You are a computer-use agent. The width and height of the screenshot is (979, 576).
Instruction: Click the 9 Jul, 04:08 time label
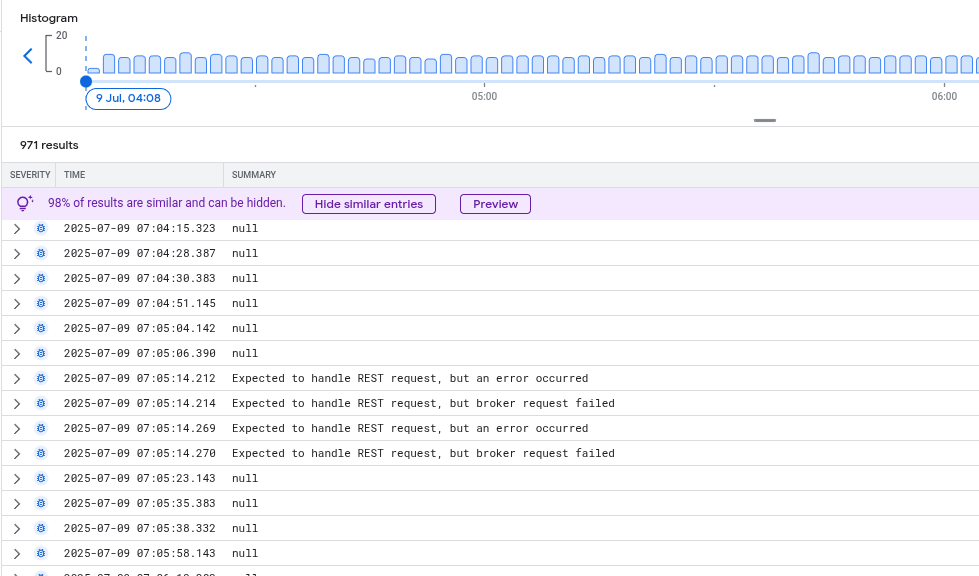tap(128, 99)
